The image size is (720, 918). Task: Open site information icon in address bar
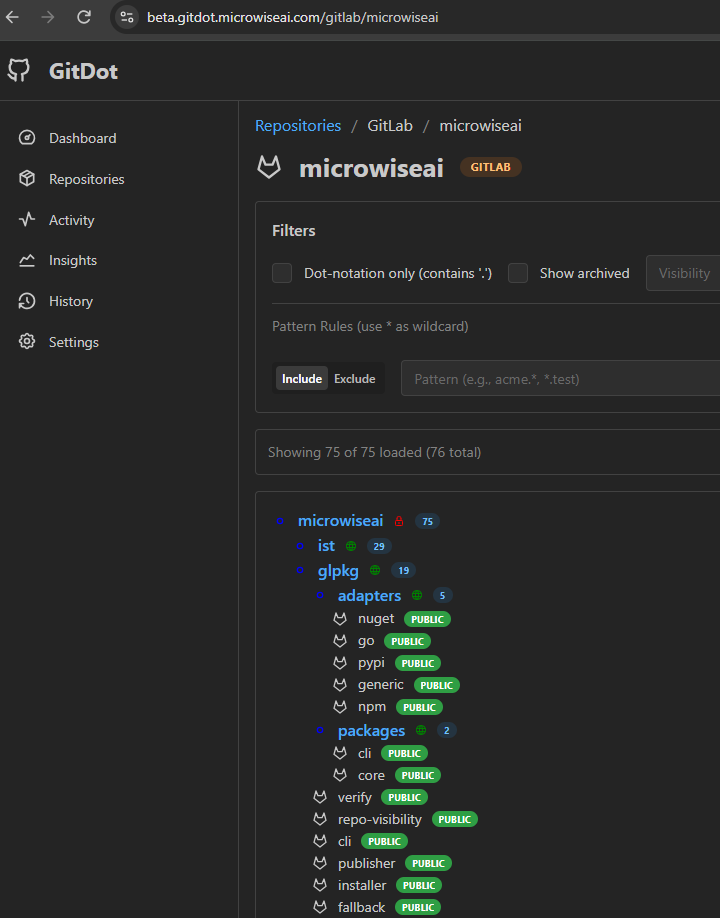pos(127,17)
